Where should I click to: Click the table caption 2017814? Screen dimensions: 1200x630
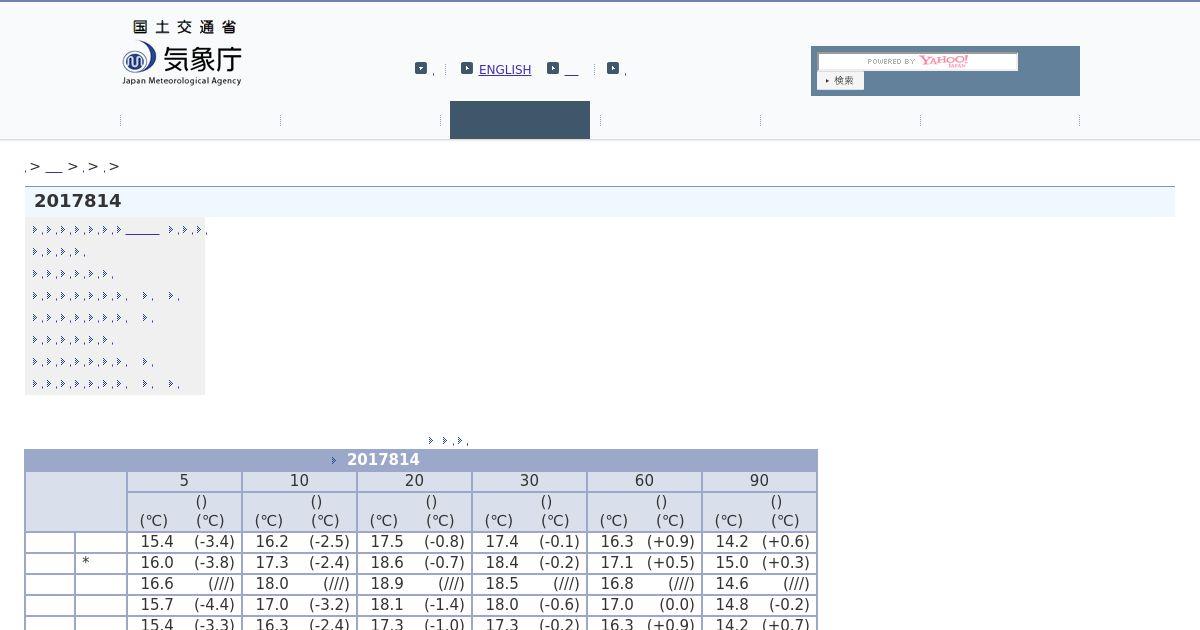click(383, 460)
